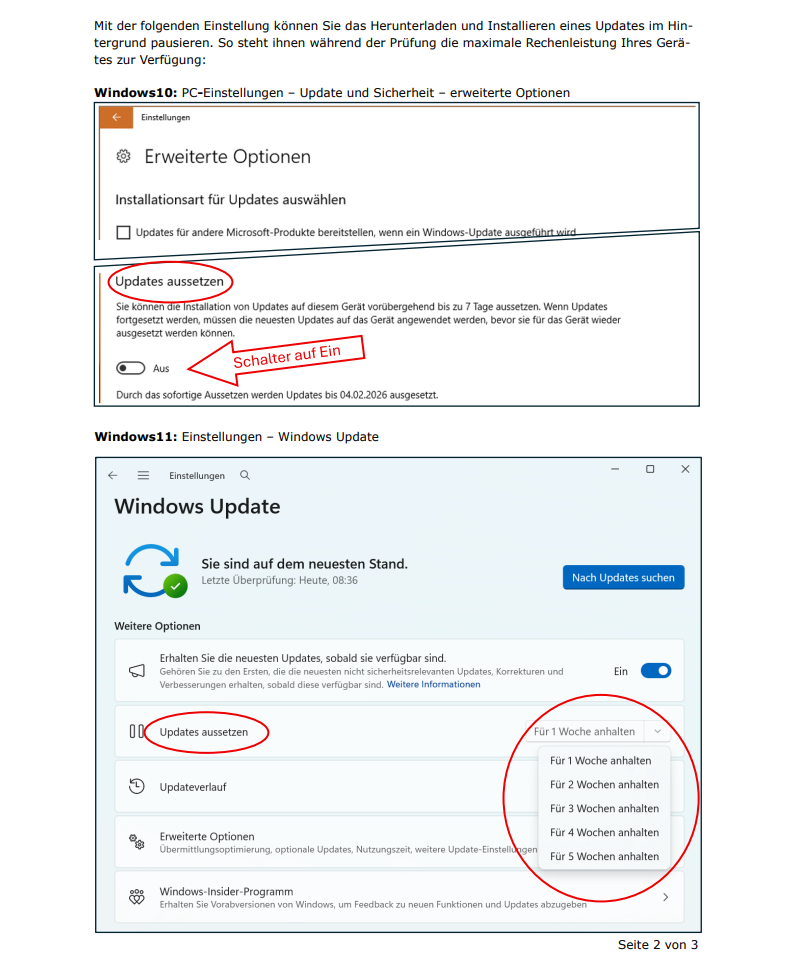Viewport: 793px width, 962px height.
Task: Click the Updateverlauf history clock icon
Action: (x=137, y=786)
